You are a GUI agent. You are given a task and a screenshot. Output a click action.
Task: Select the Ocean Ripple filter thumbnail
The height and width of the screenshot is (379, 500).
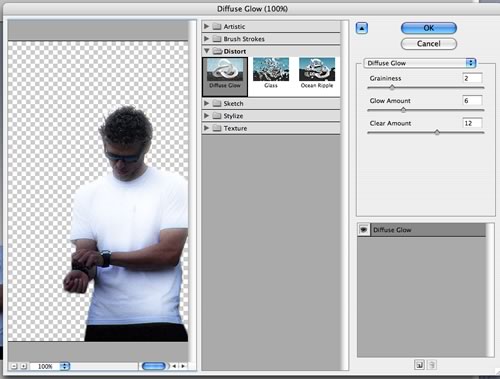click(317, 73)
